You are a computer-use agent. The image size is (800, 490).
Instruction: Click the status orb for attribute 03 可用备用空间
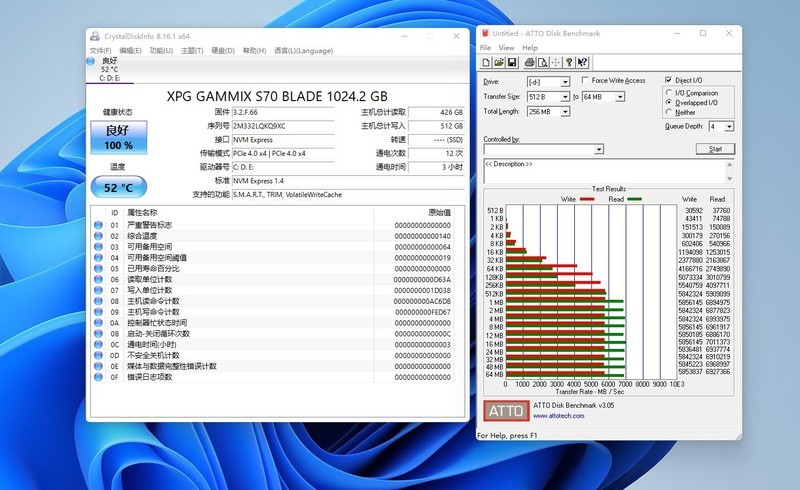click(98, 247)
